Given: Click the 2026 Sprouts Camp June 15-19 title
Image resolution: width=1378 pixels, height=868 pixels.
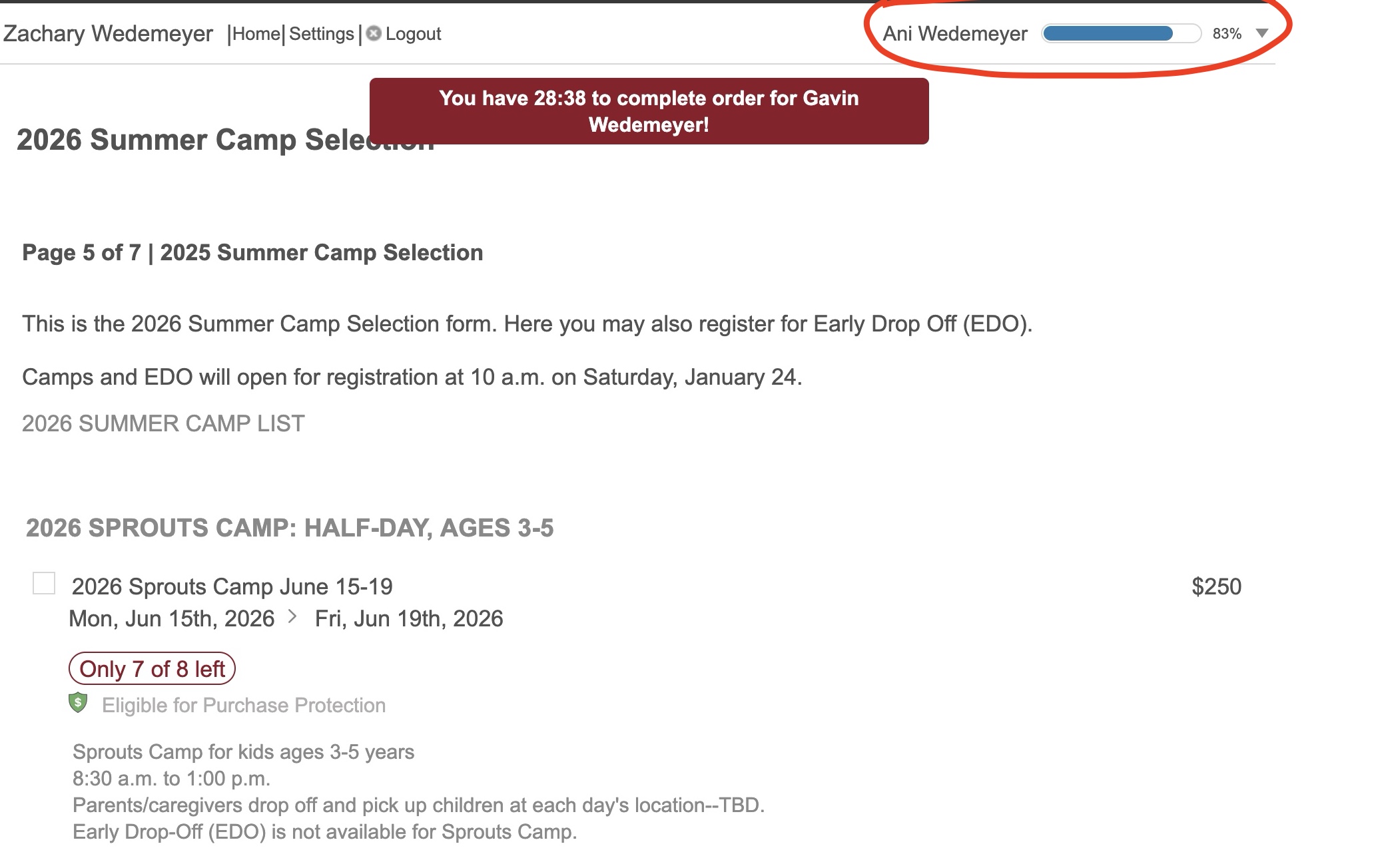Looking at the screenshot, I should [232, 586].
